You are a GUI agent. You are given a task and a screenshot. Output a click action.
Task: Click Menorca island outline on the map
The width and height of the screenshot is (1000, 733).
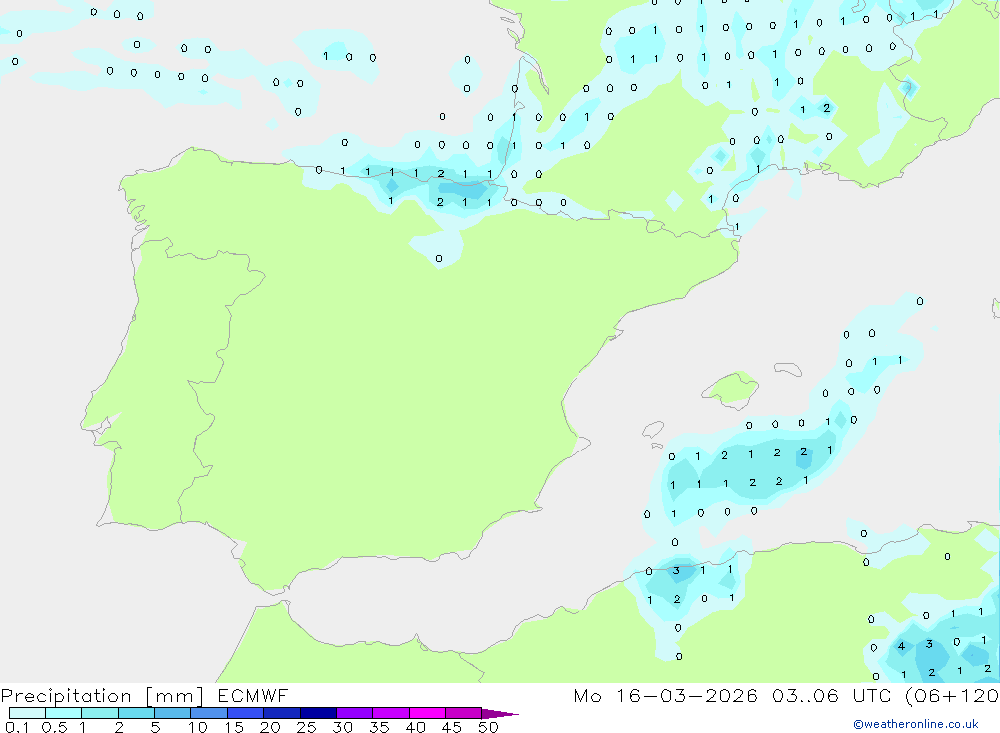(788, 369)
